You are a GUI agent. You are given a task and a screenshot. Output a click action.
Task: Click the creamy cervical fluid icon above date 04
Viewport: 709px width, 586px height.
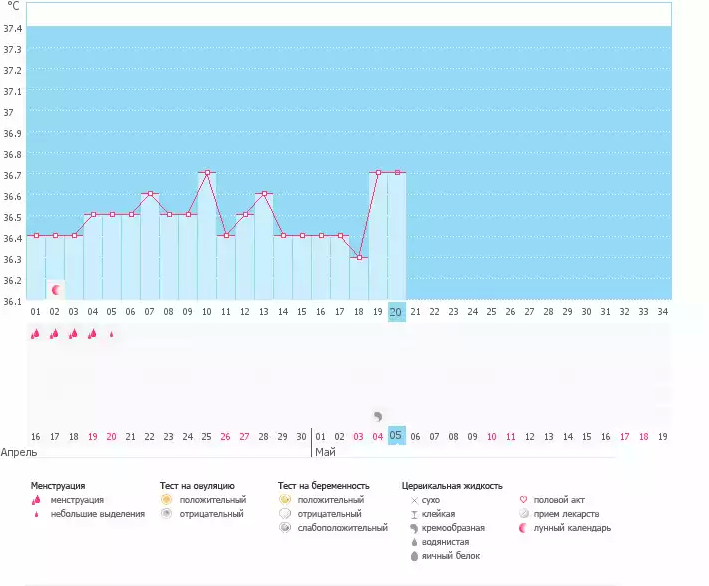tap(378, 416)
